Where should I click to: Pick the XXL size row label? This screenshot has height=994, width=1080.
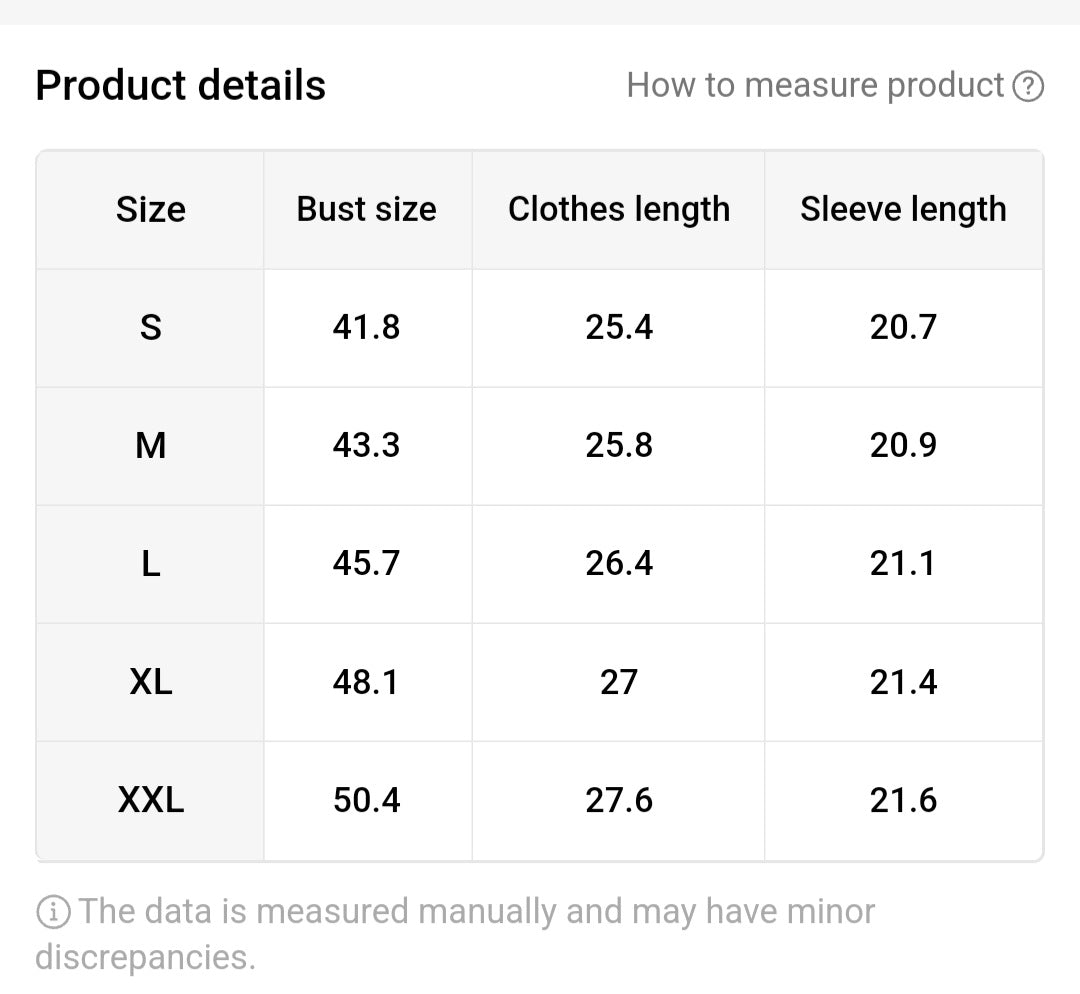click(151, 800)
